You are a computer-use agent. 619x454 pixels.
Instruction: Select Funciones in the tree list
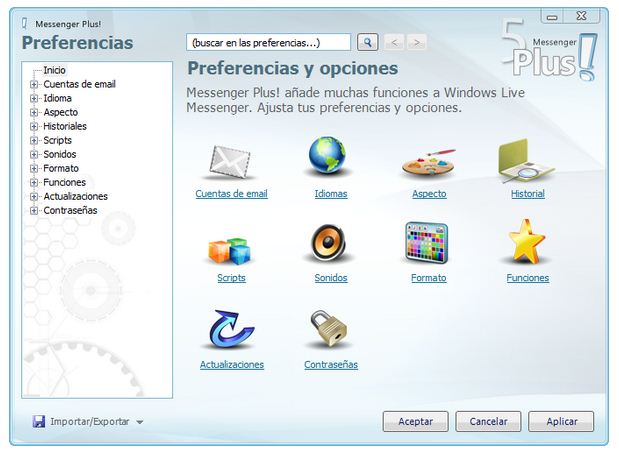64,182
